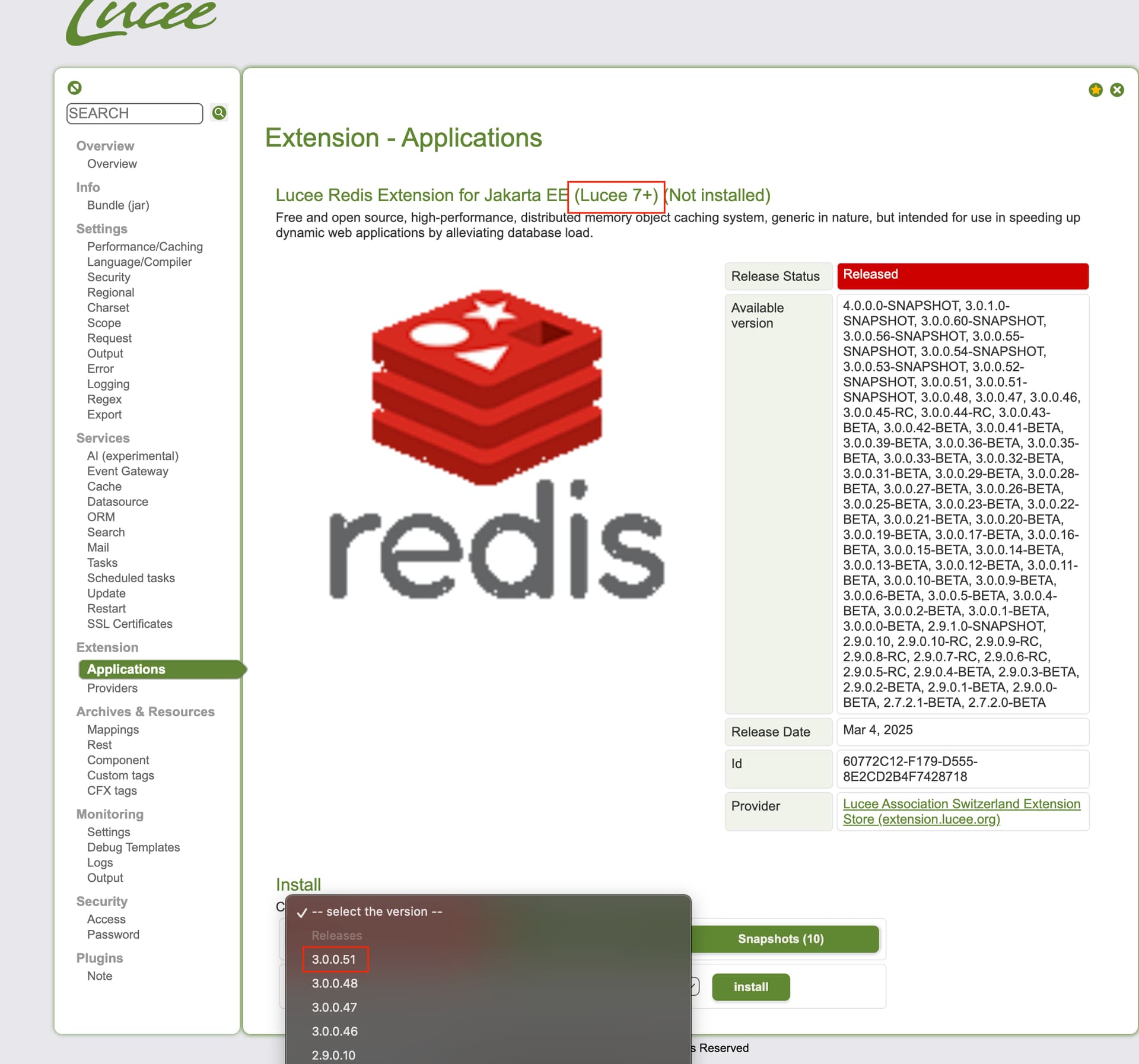This screenshot has width=1139, height=1064.
Task: Select version 3.0.0.51 from the dropdown
Action: pos(335,959)
